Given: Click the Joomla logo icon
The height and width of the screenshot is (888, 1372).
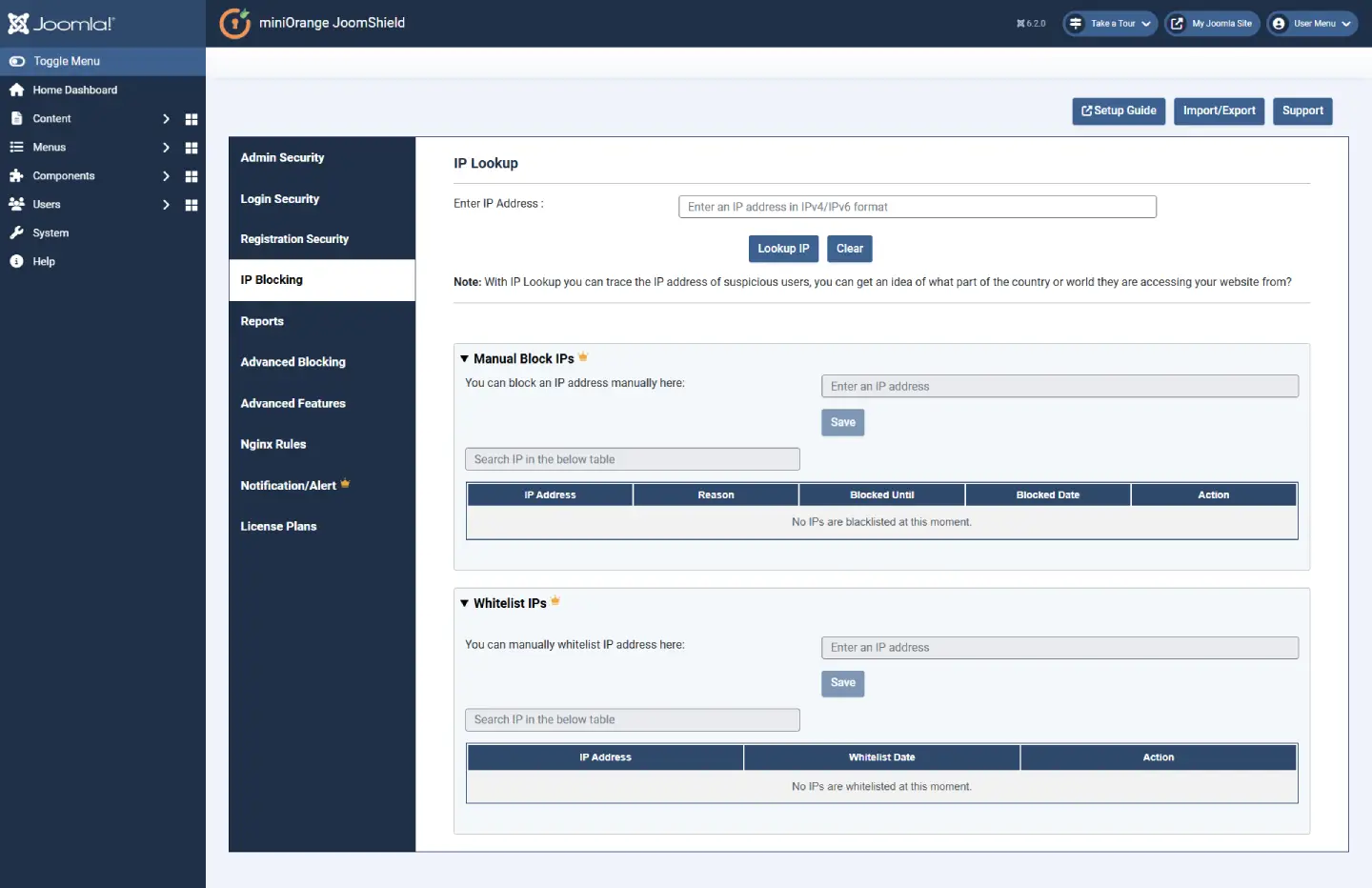Looking at the screenshot, I should (x=18, y=24).
